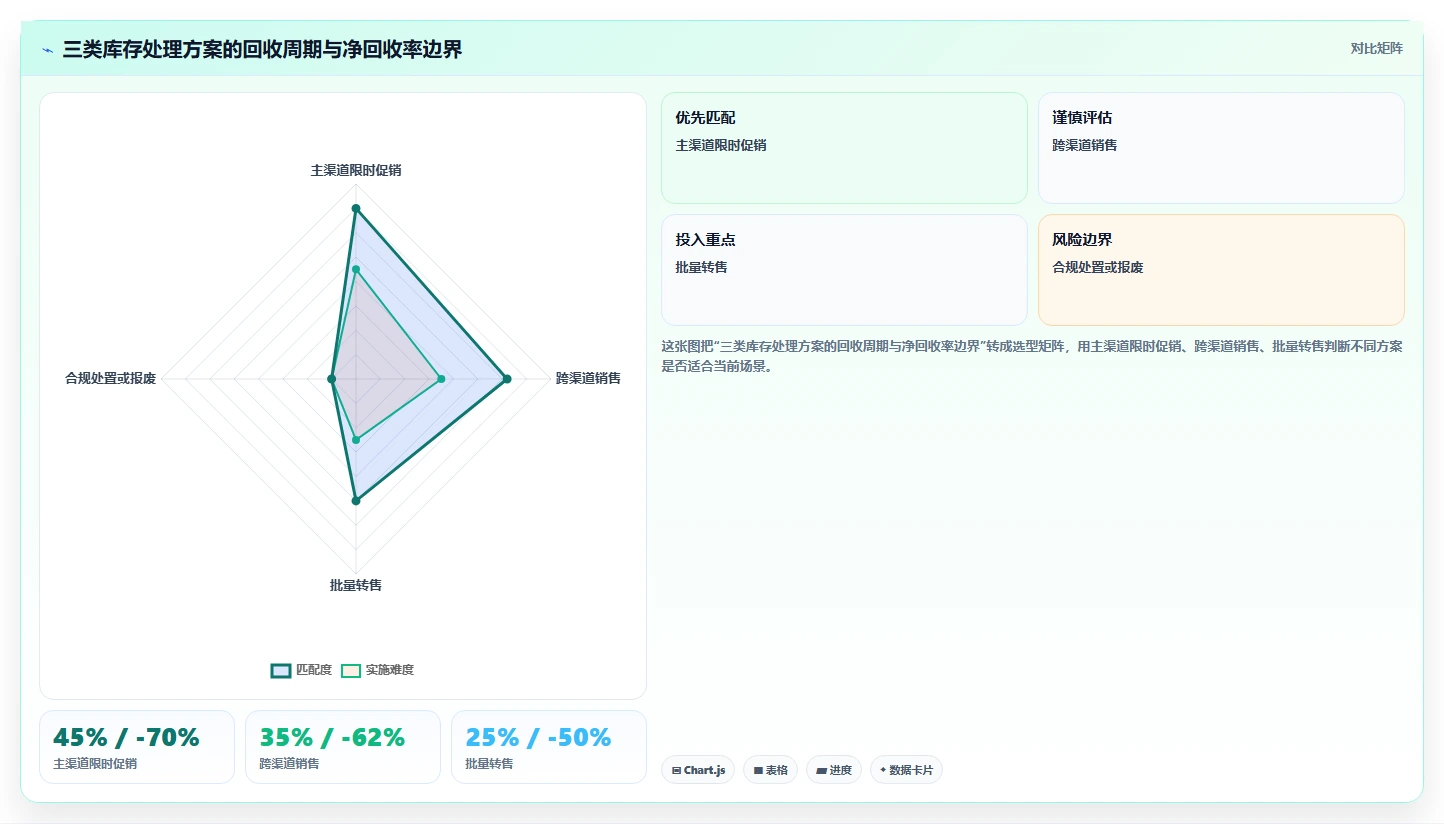Open the 投入重点 card
This screenshot has height=824, width=1444.
(844, 270)
